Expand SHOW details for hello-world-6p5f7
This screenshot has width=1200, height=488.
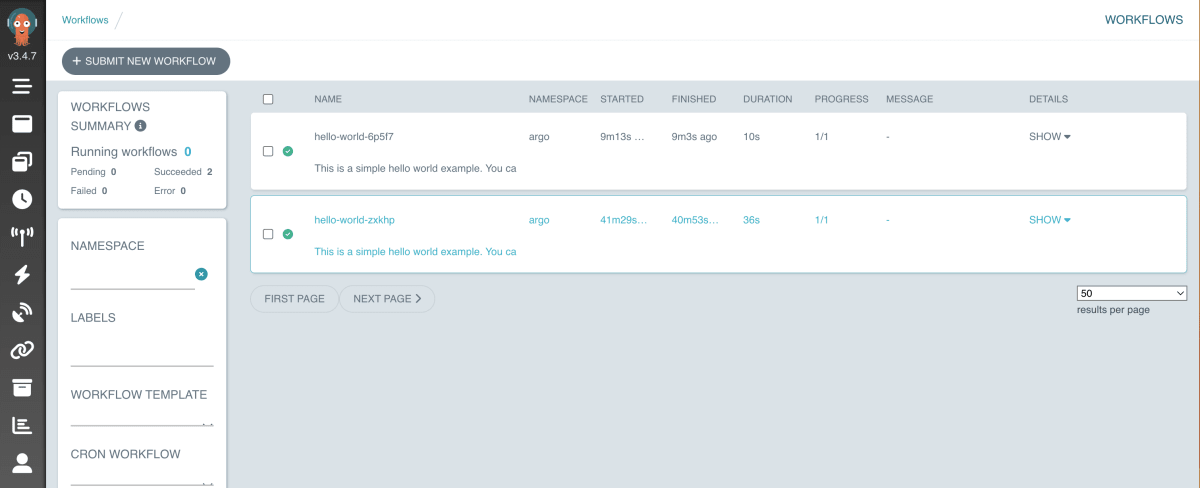1050,136
